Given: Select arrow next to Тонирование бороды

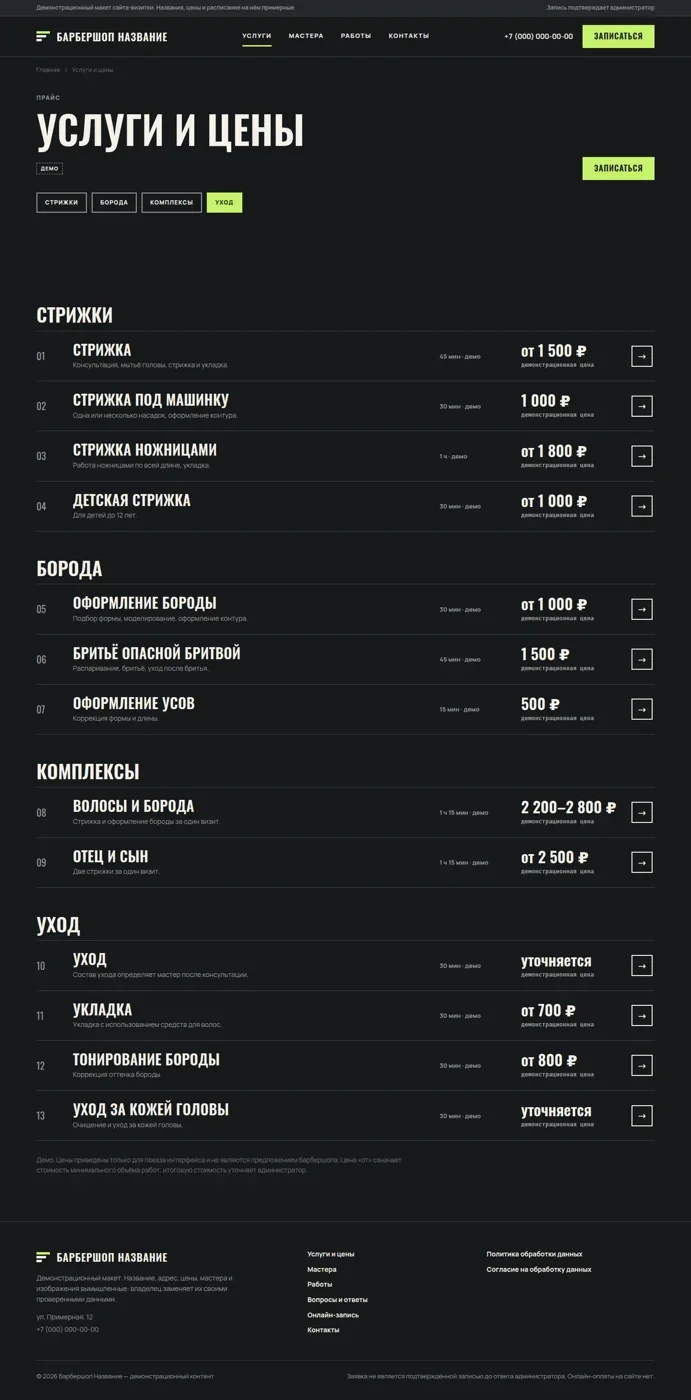Looking at the screenshot, I should pyautogui.click(x=642, y=1065).
